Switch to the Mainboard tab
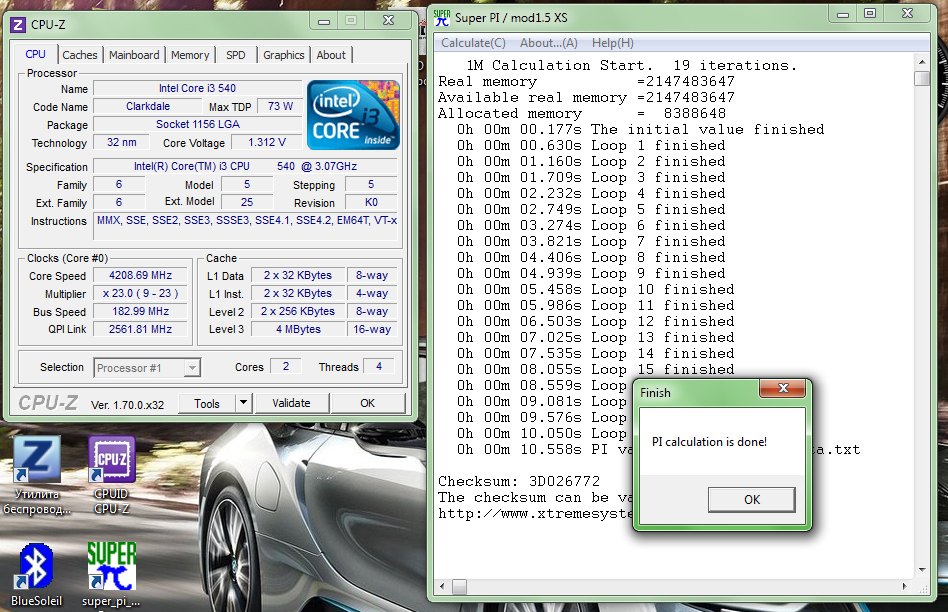 coord(134,55)
